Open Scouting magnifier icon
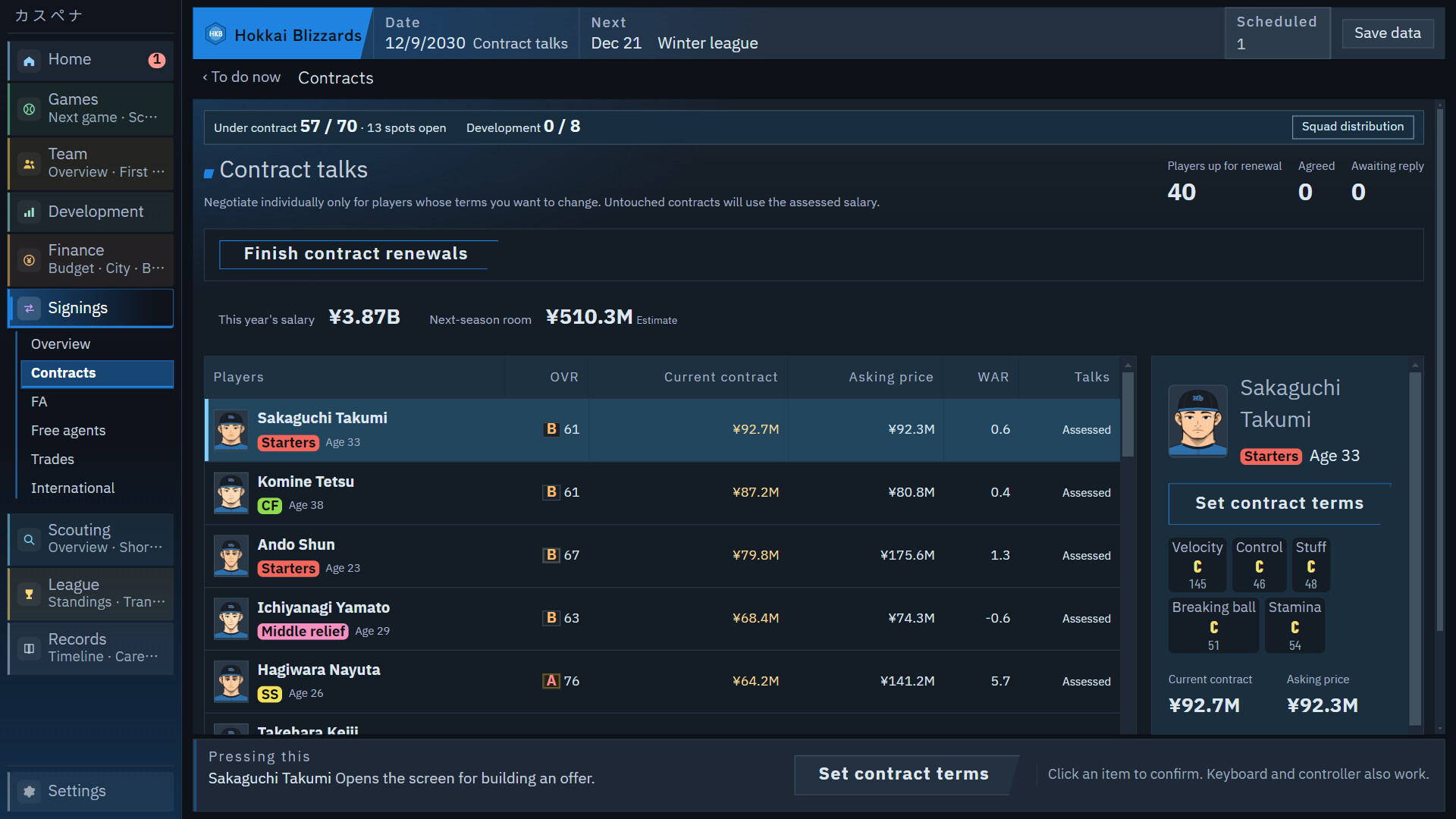 [x=29, y=539]
